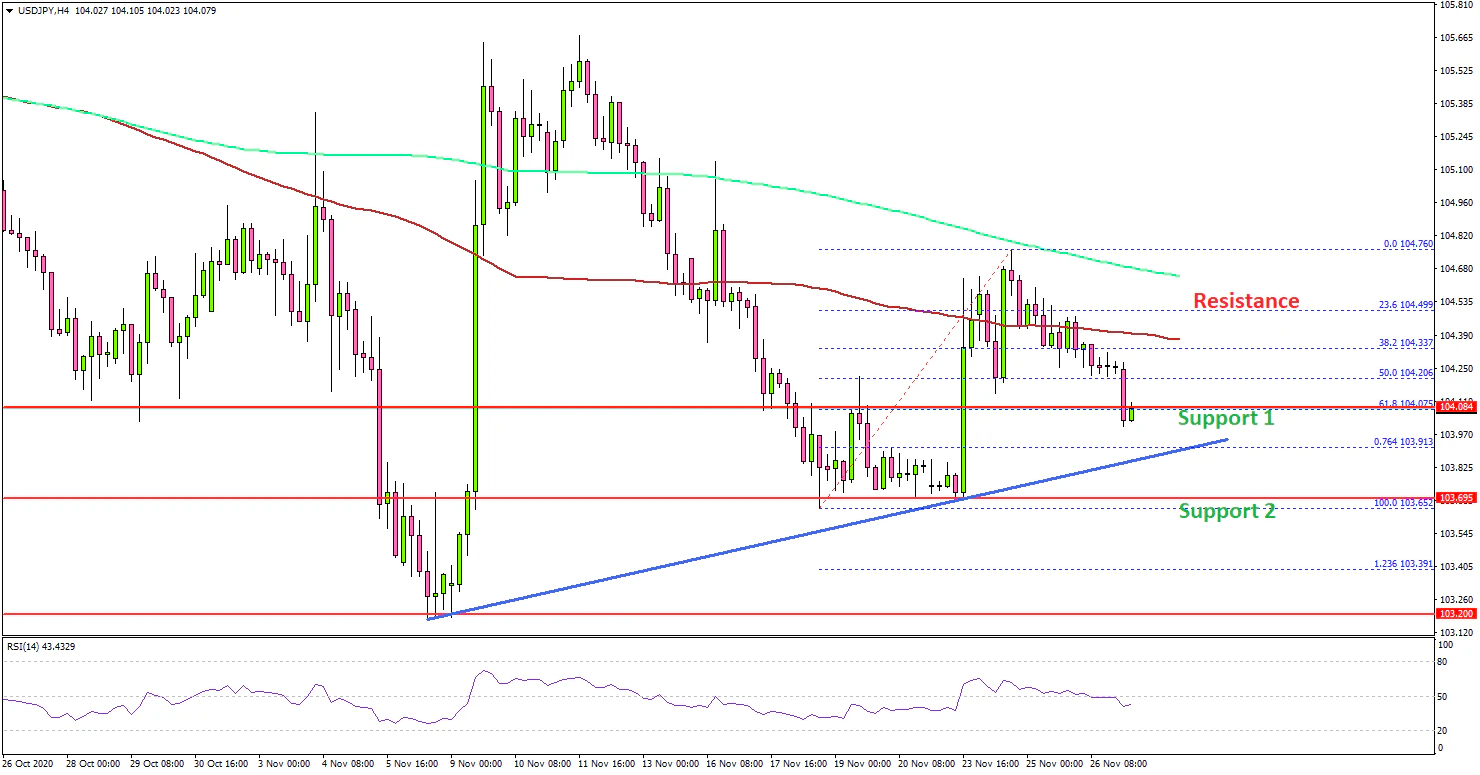Click the red 103.695 price tag
Screen dimensions: 1480x775
[x=1453, y=497]
